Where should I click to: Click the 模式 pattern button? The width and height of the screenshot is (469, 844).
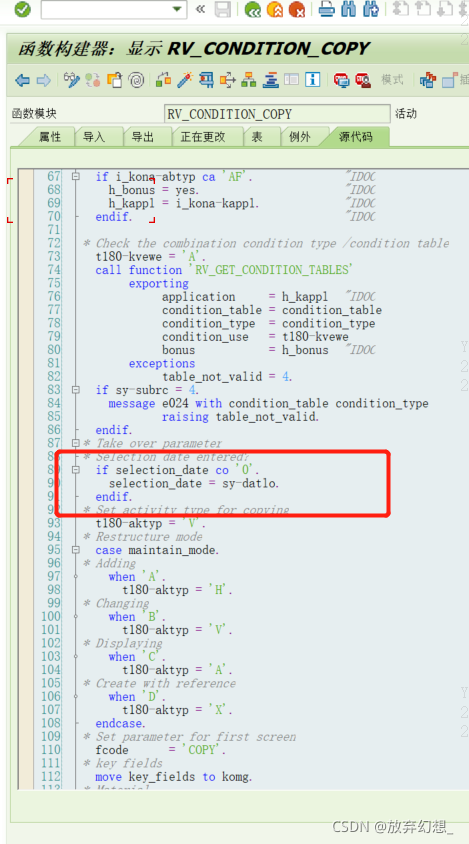coord(392,80)
